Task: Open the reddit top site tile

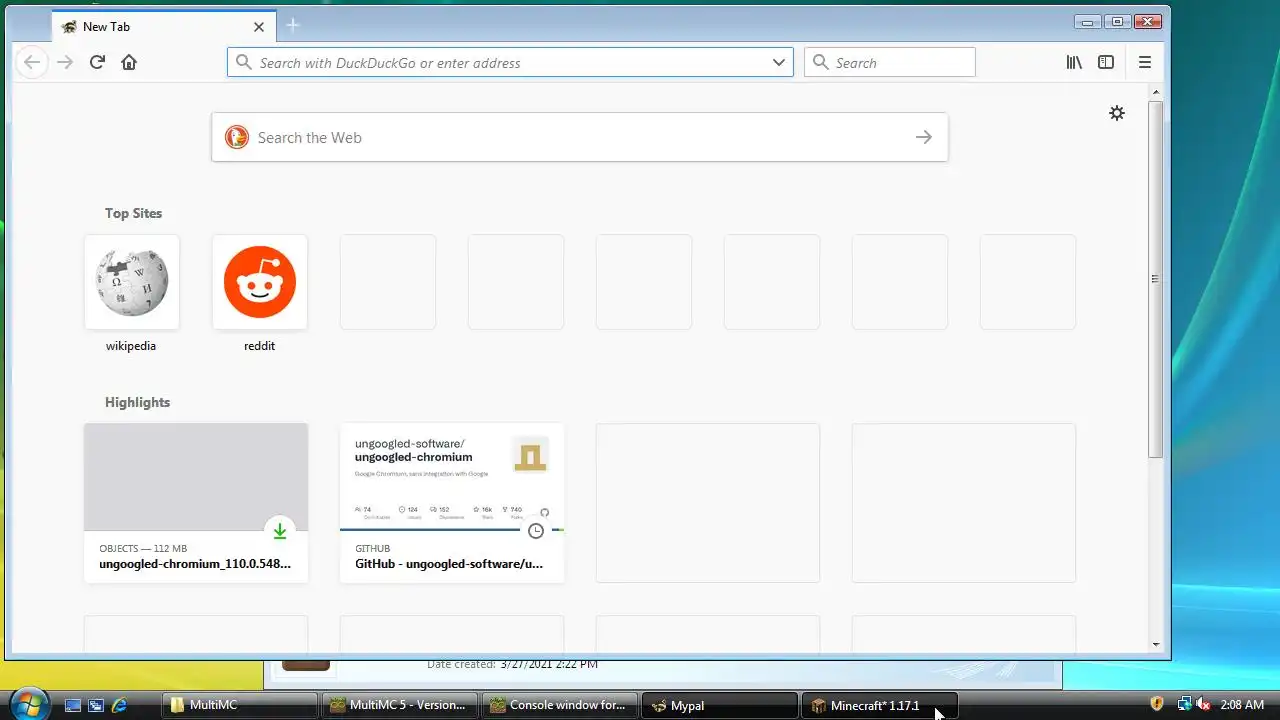Action: pos(260,282)
